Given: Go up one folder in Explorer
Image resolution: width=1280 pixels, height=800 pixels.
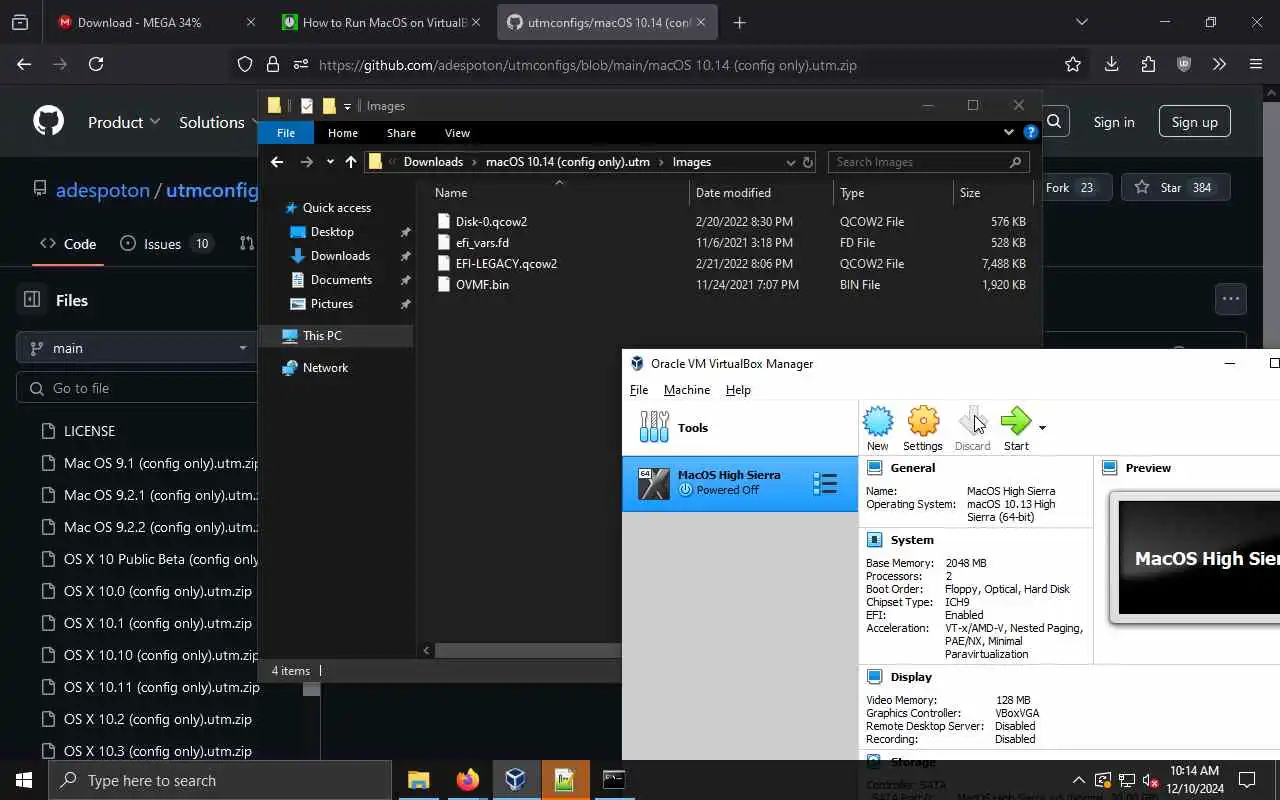Looking at the screenshot, I should 351,162.
